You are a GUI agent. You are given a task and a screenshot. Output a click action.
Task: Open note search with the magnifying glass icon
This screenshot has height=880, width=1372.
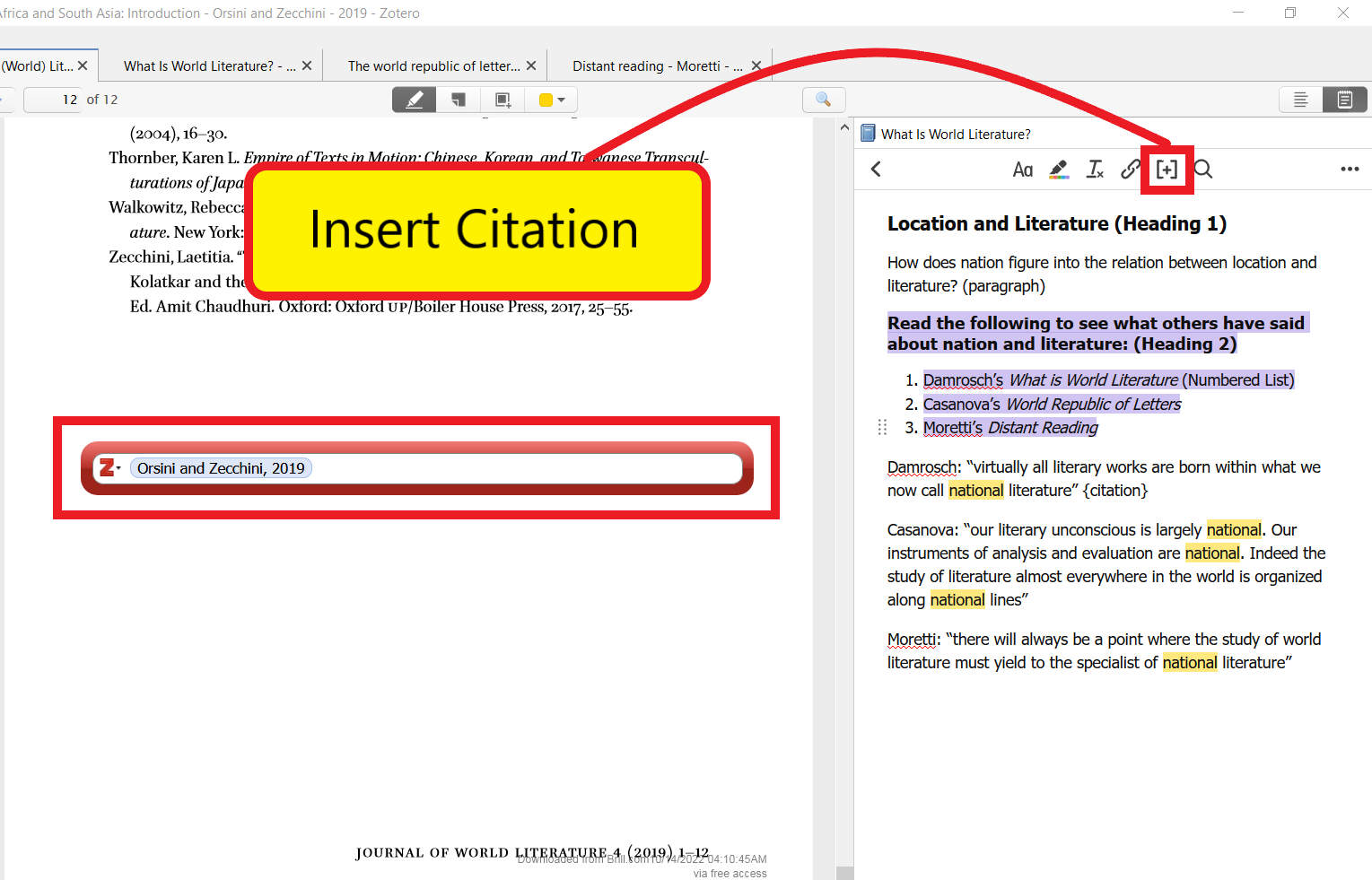coord(1203,169)
